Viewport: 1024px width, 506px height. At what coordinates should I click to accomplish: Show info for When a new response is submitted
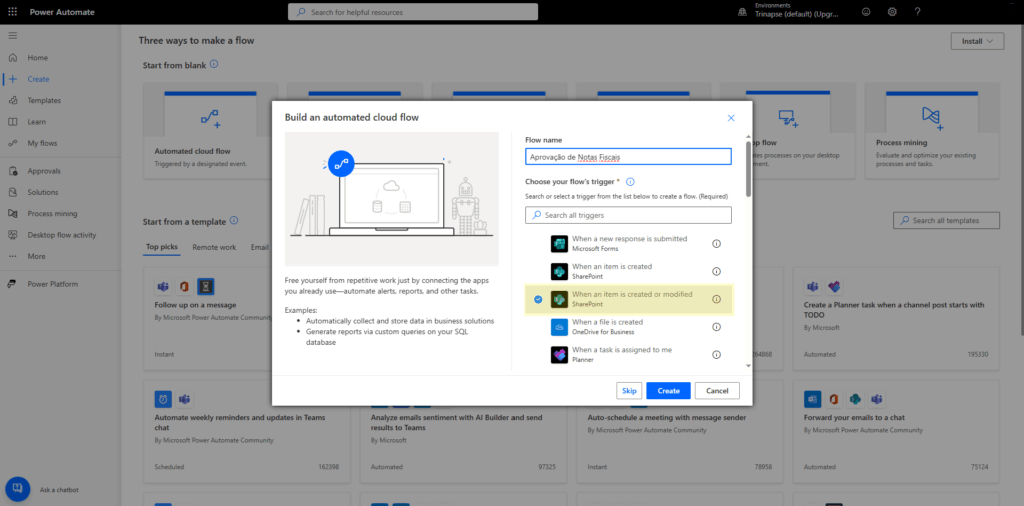click(716, 244)
